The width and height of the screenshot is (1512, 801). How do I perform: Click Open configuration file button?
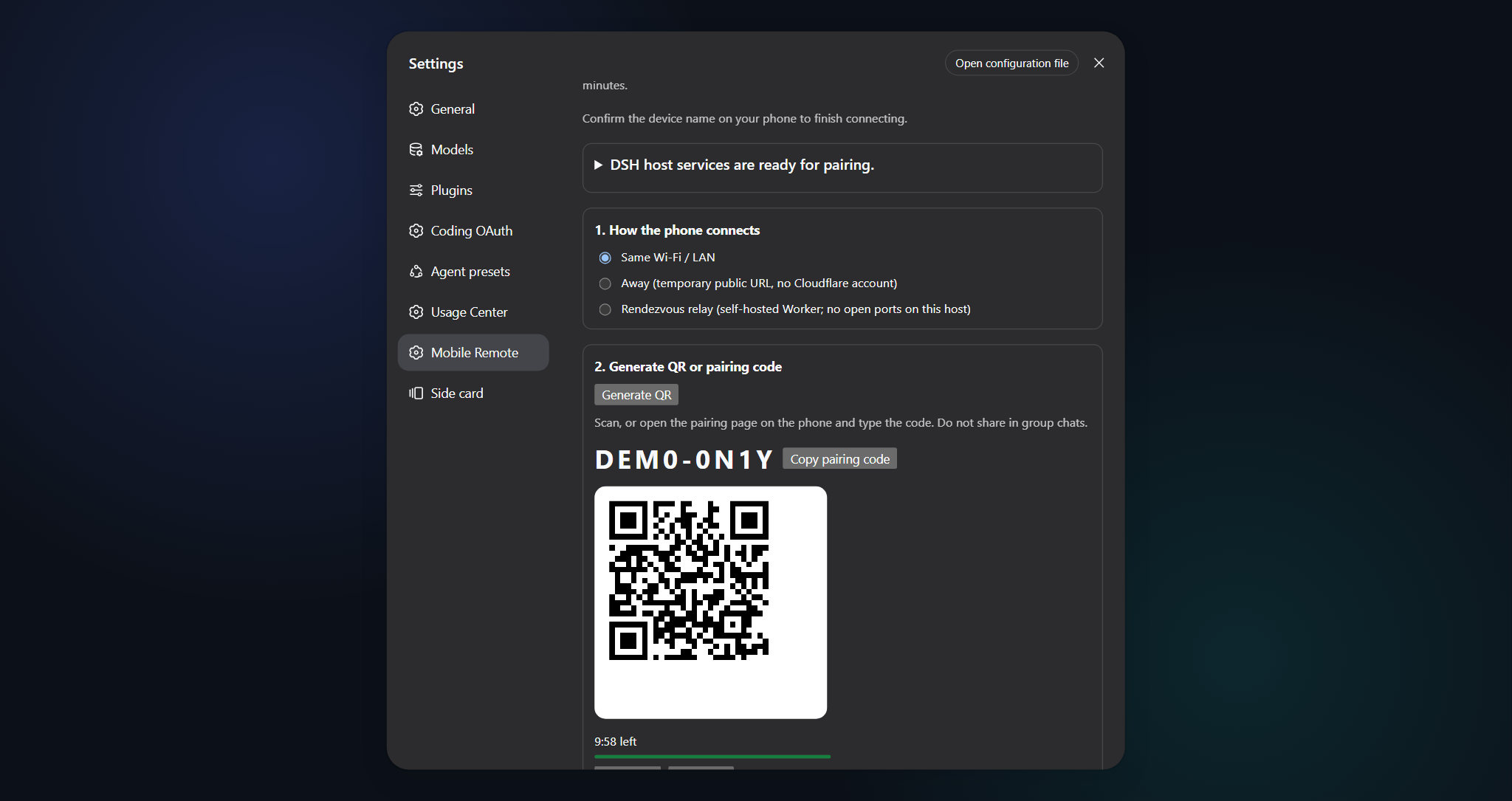click(x=1011, y=63)
